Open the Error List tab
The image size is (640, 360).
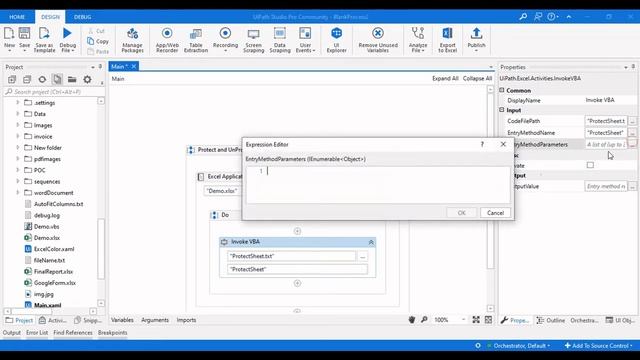pyautogui.click(x=37, y=333)
